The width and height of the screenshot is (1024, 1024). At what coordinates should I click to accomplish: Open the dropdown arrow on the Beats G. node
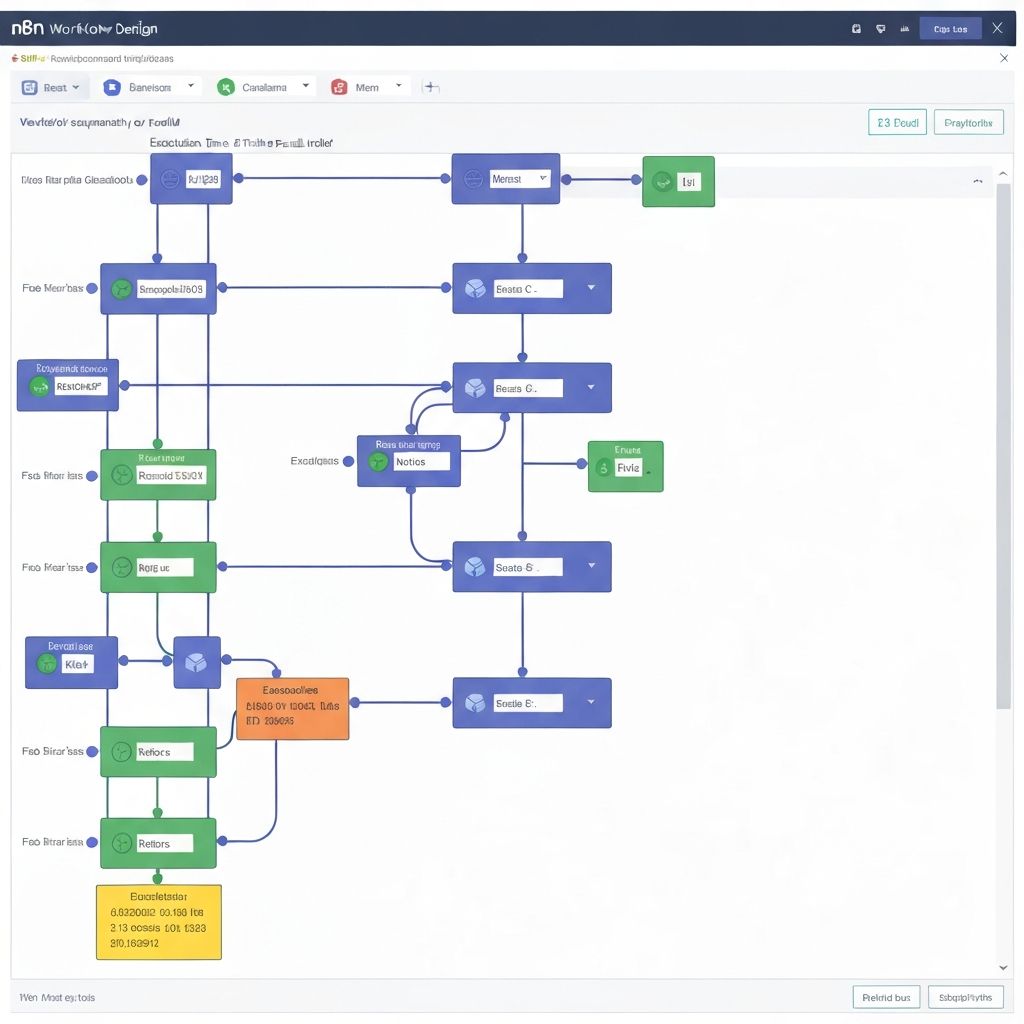(x=591, y=387)
